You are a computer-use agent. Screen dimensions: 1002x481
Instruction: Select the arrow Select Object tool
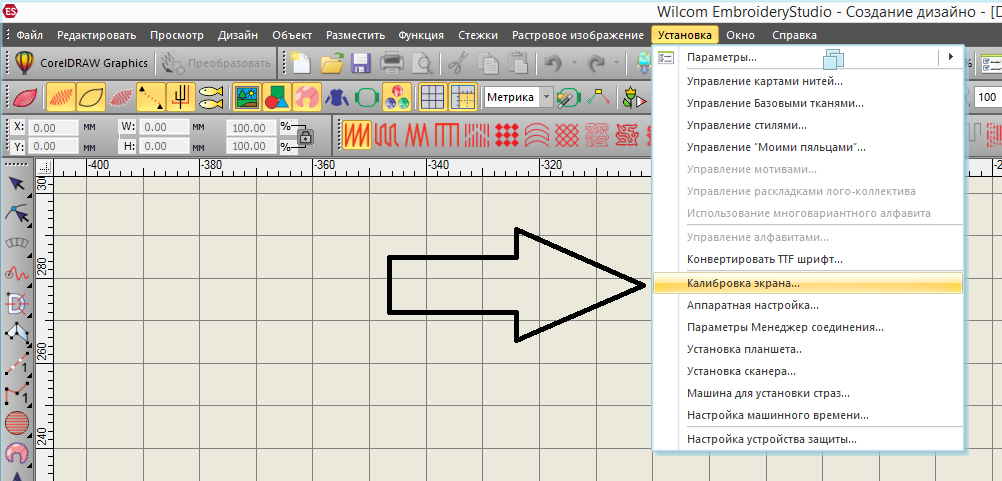[17, 183]
